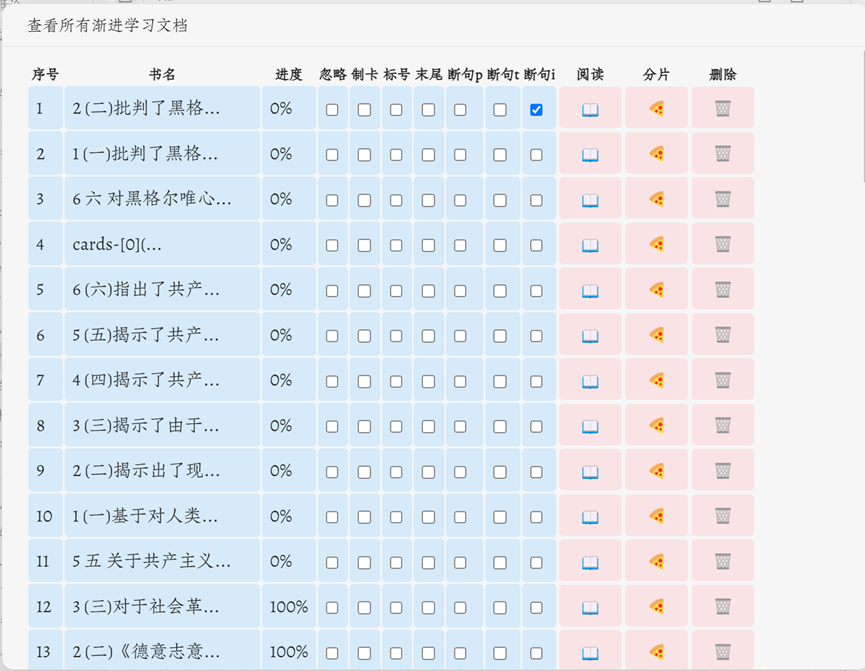Screen dimensions: 865x671
Task: Click the 书名 column header
Action: pyautogui.click(x=162, y=74)
